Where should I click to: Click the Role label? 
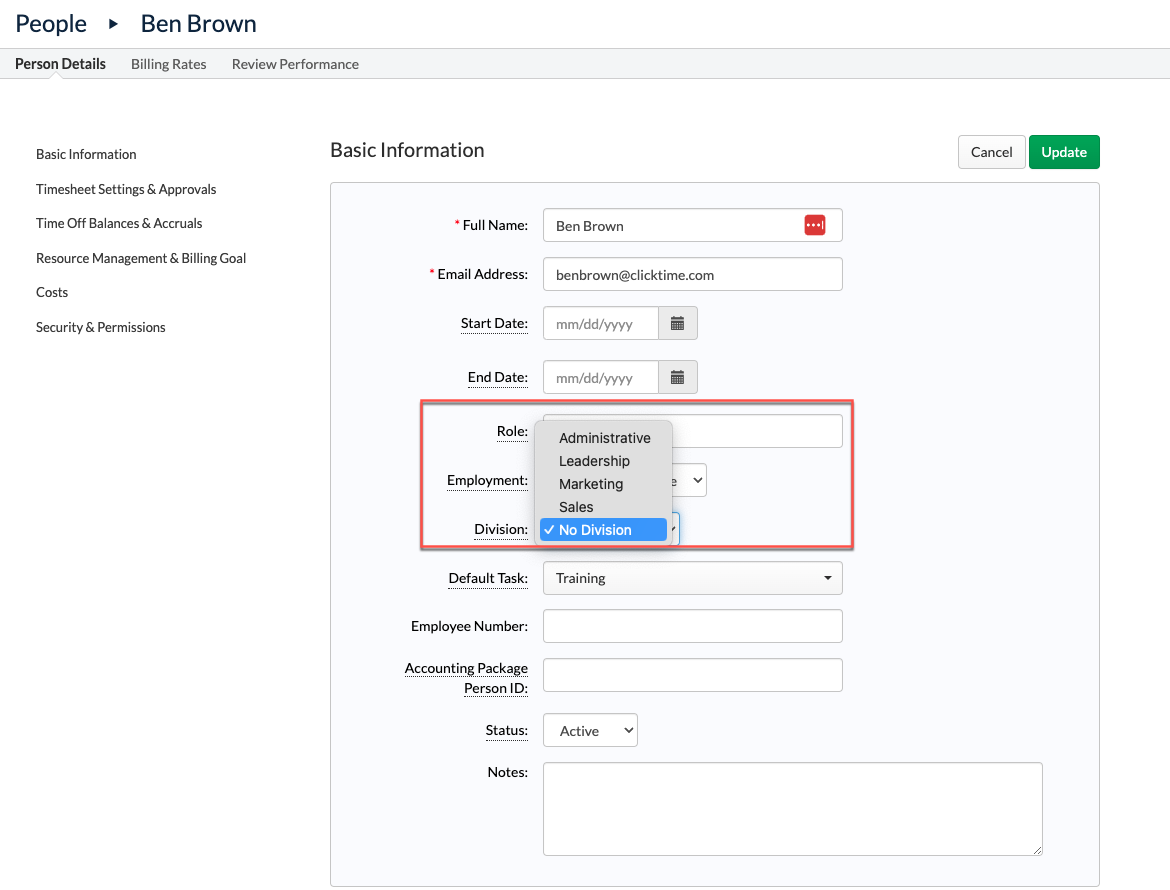[513, 431]
